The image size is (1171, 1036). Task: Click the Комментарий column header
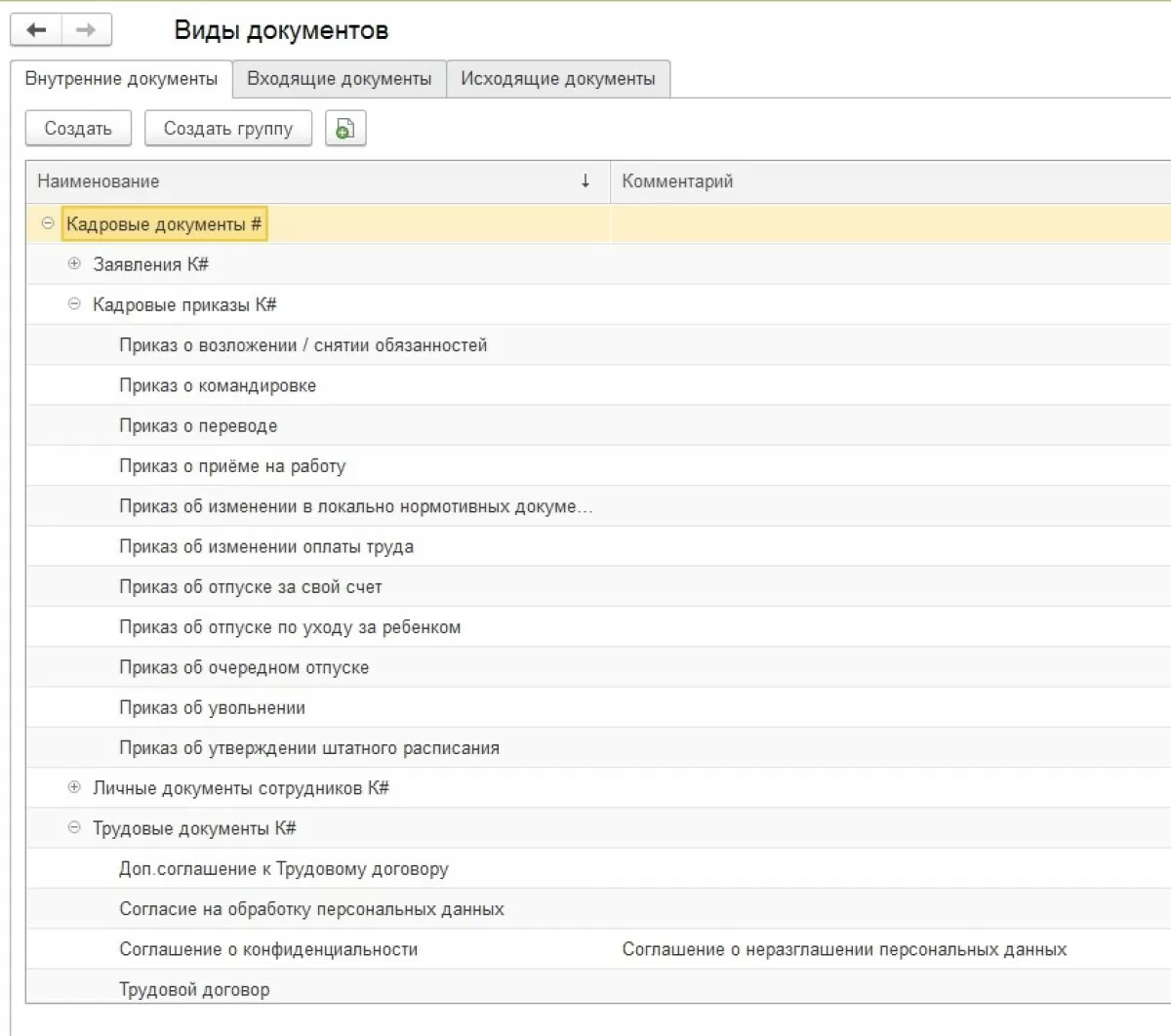click(677, 181)
